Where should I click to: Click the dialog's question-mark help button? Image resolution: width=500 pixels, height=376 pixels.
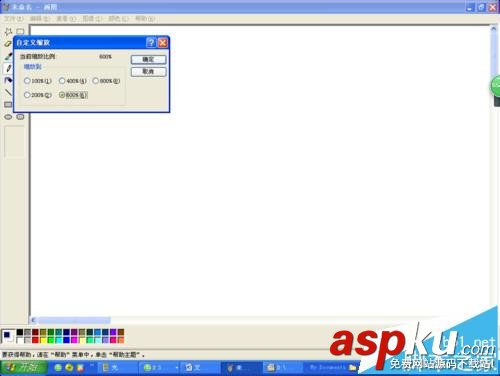[151, 43]
